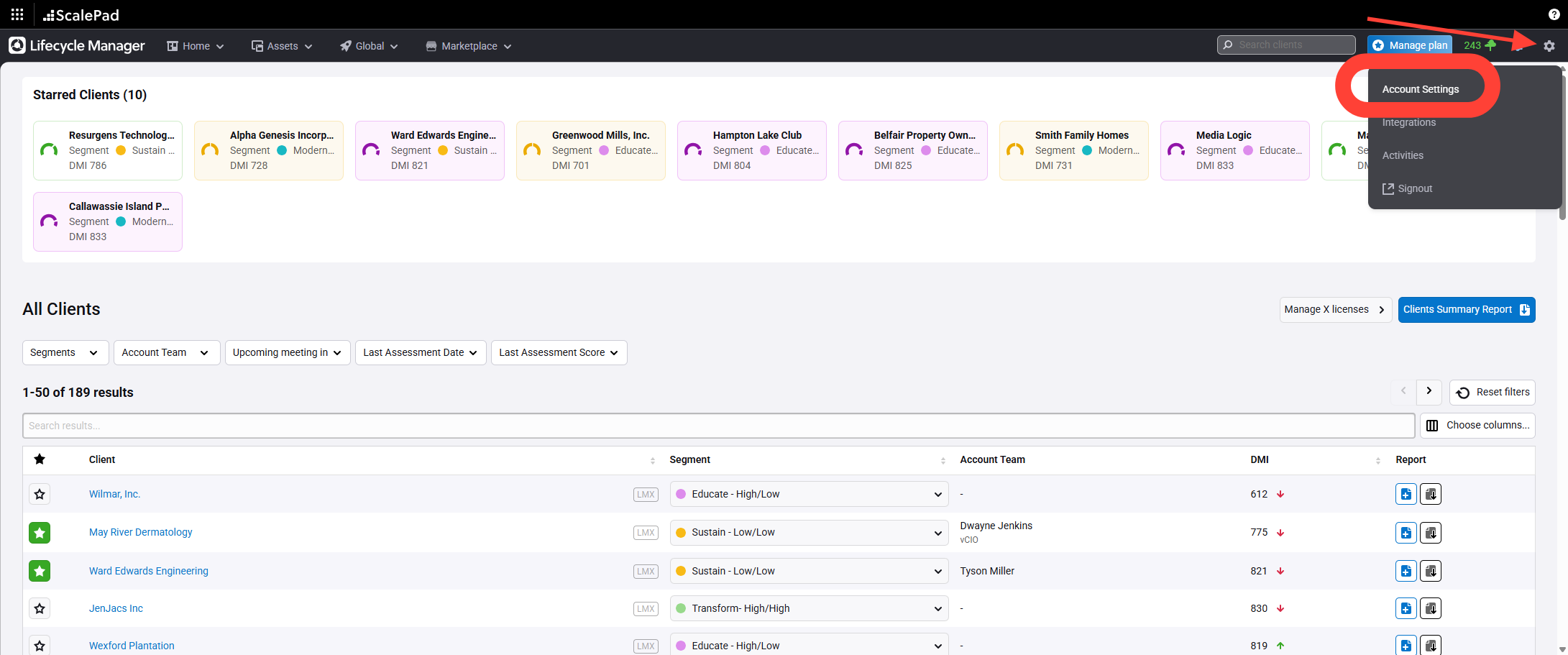This screenshot has height=655, width=1568.
Task: Click the download report icon for JenJacs Inc
Action: coord(1431,608)
